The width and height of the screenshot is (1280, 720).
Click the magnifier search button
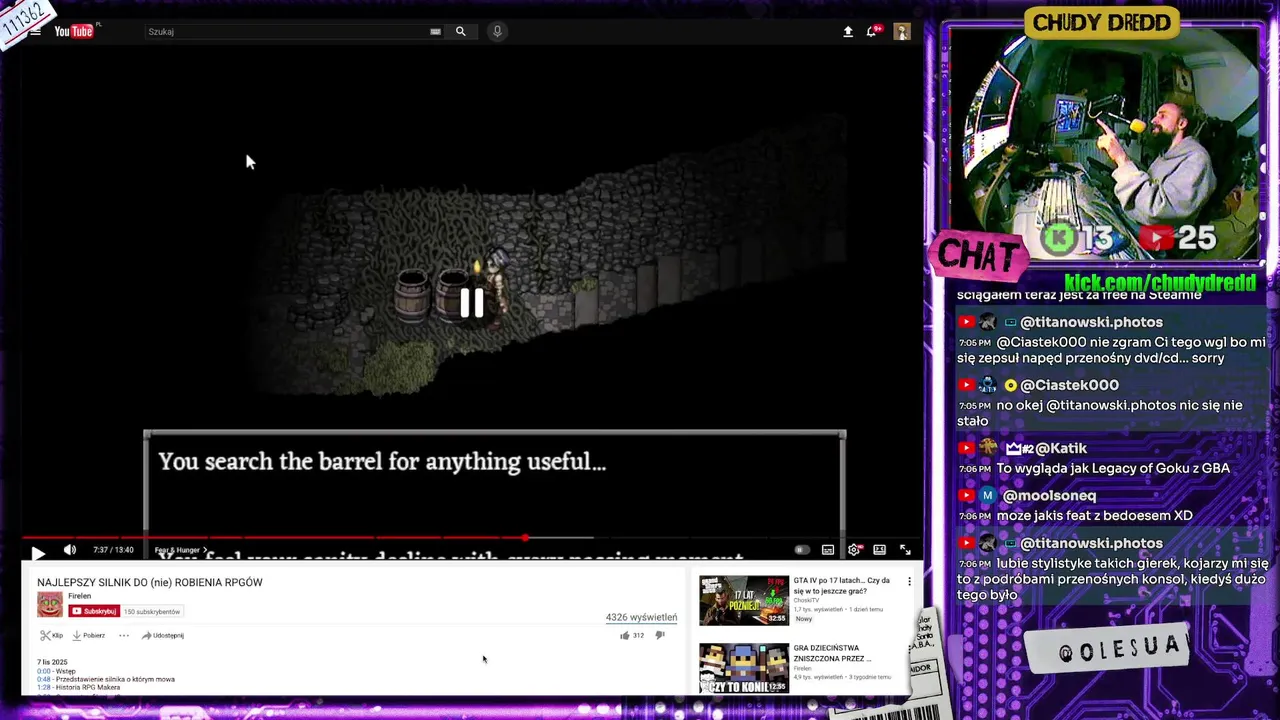pyautogui.click(x=461, y=32)
